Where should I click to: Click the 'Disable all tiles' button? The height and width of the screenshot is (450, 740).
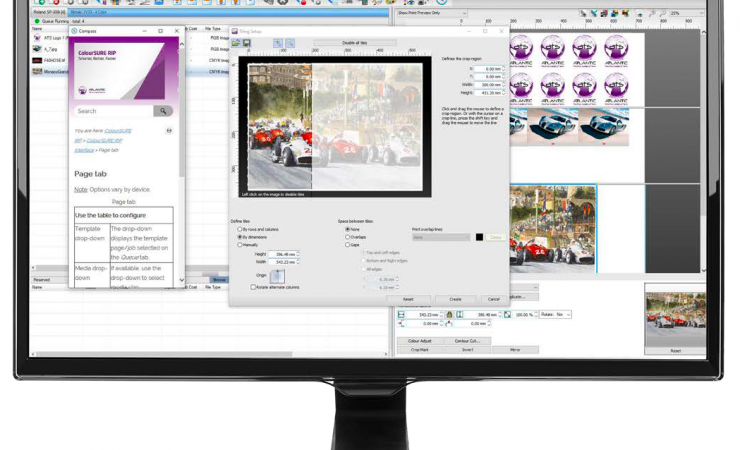pos(354,44)
